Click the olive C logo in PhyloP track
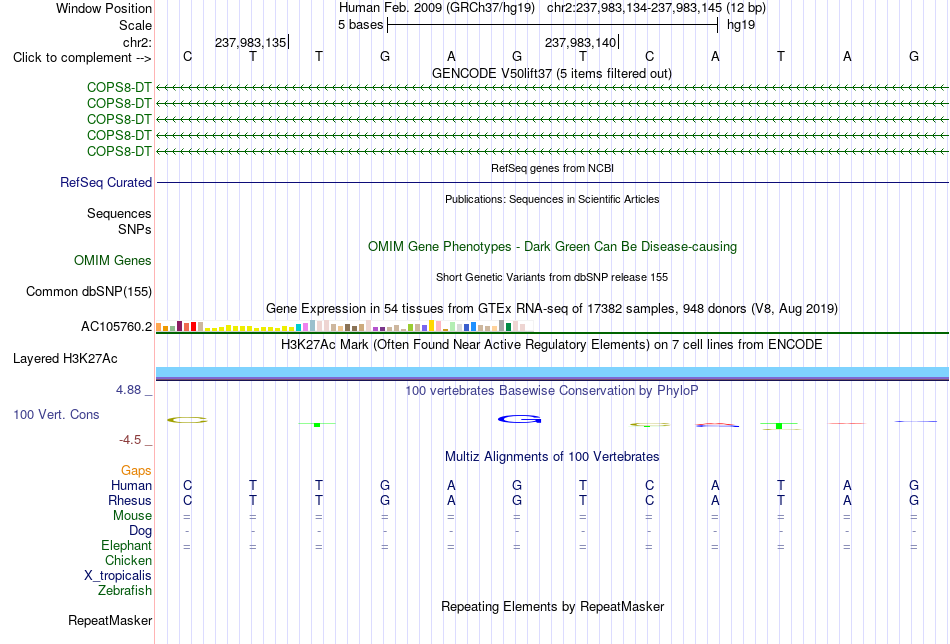The height and width of the screenshot is (644, 950). point(187,420)
